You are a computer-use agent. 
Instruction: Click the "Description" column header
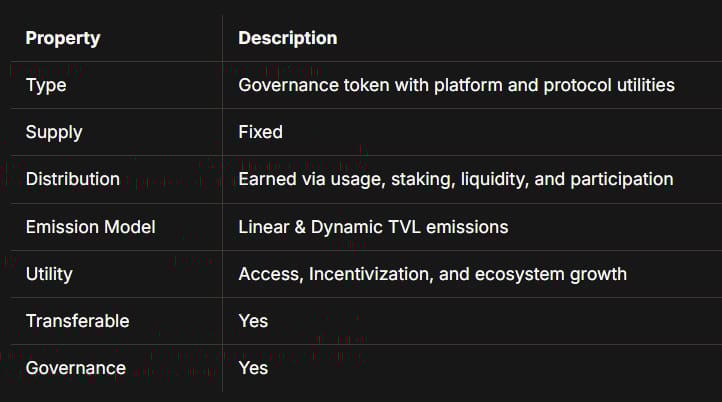[287, 38]
